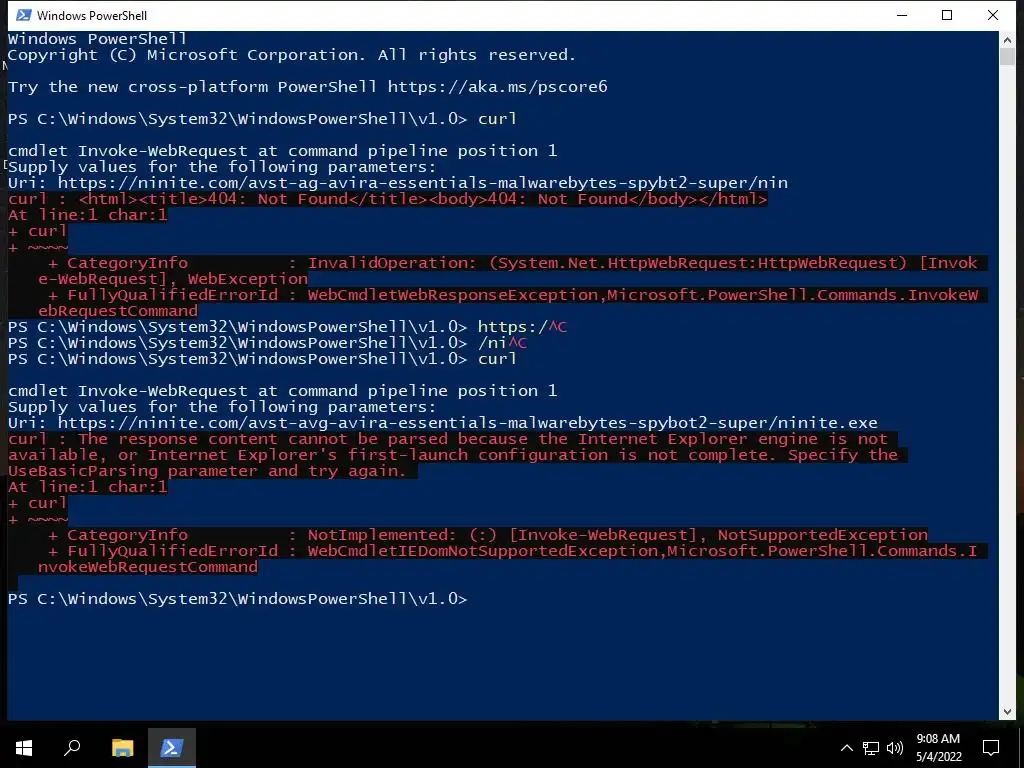
Task: Click the scrollbar down arrow
Action: coord(1007,712)
